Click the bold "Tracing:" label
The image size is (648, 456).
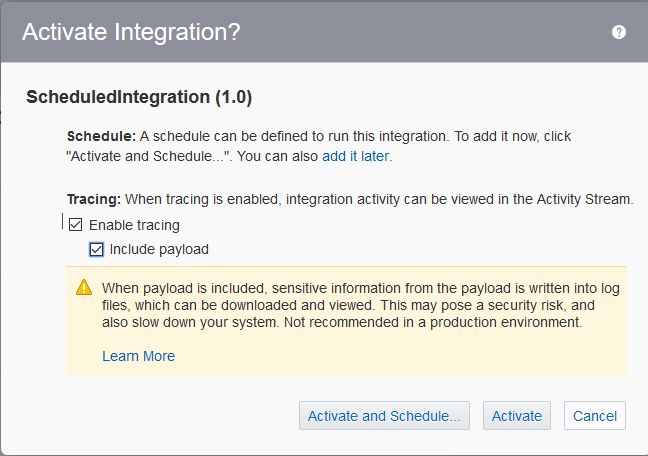[x=94, y=199]
